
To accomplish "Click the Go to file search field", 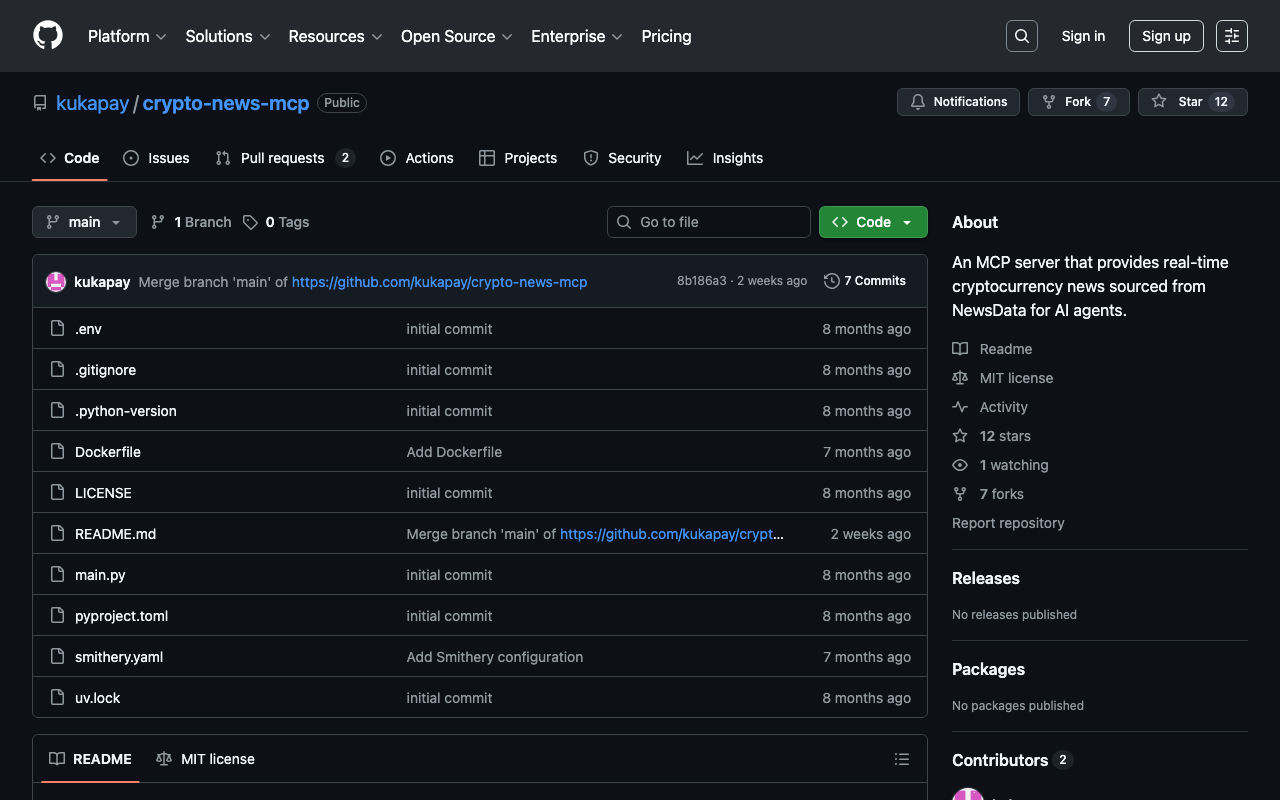I will (x=709, y=222).
